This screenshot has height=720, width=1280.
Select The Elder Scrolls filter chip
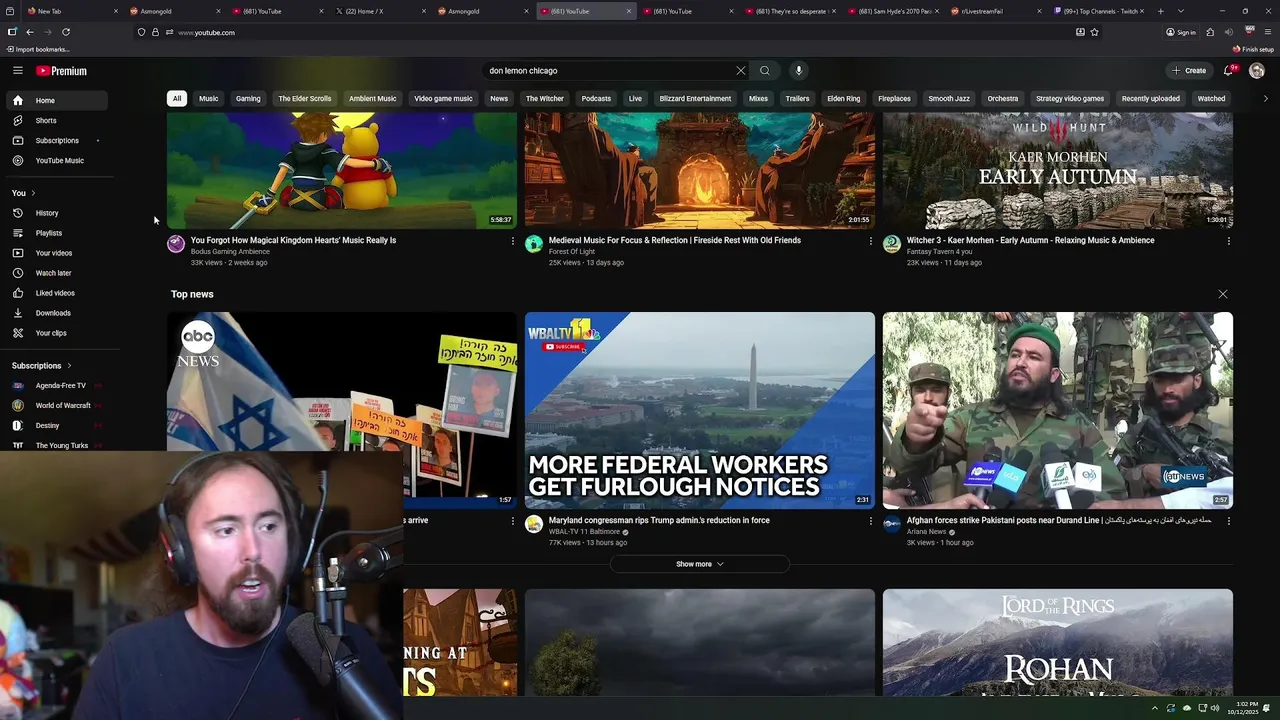(x=305, y=99)
